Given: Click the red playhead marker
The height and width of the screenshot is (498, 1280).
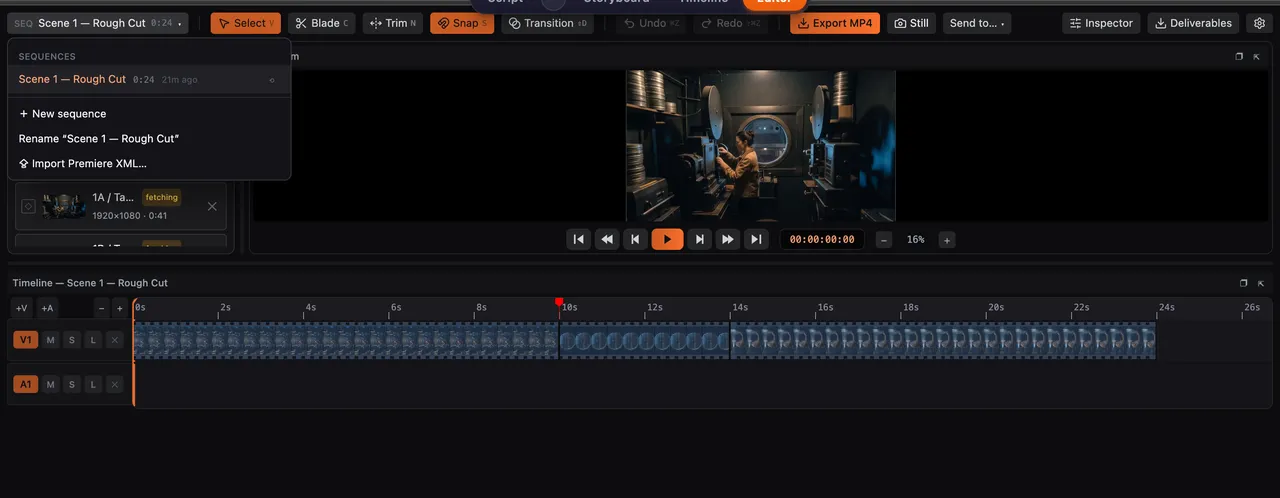Looking at the screenshot, I should click(559, 302).
